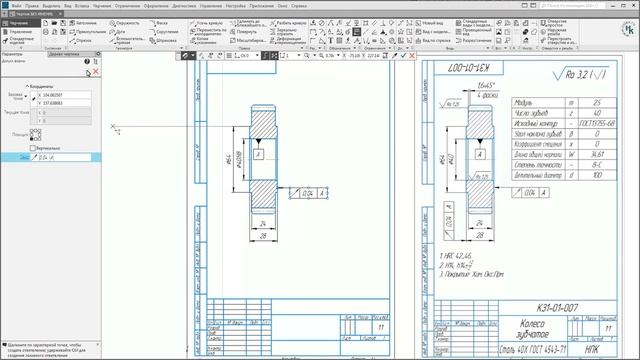Click the Base point X coordinate field
The height and width of the screenshot is (360, 640).
(x=64, y=95)
